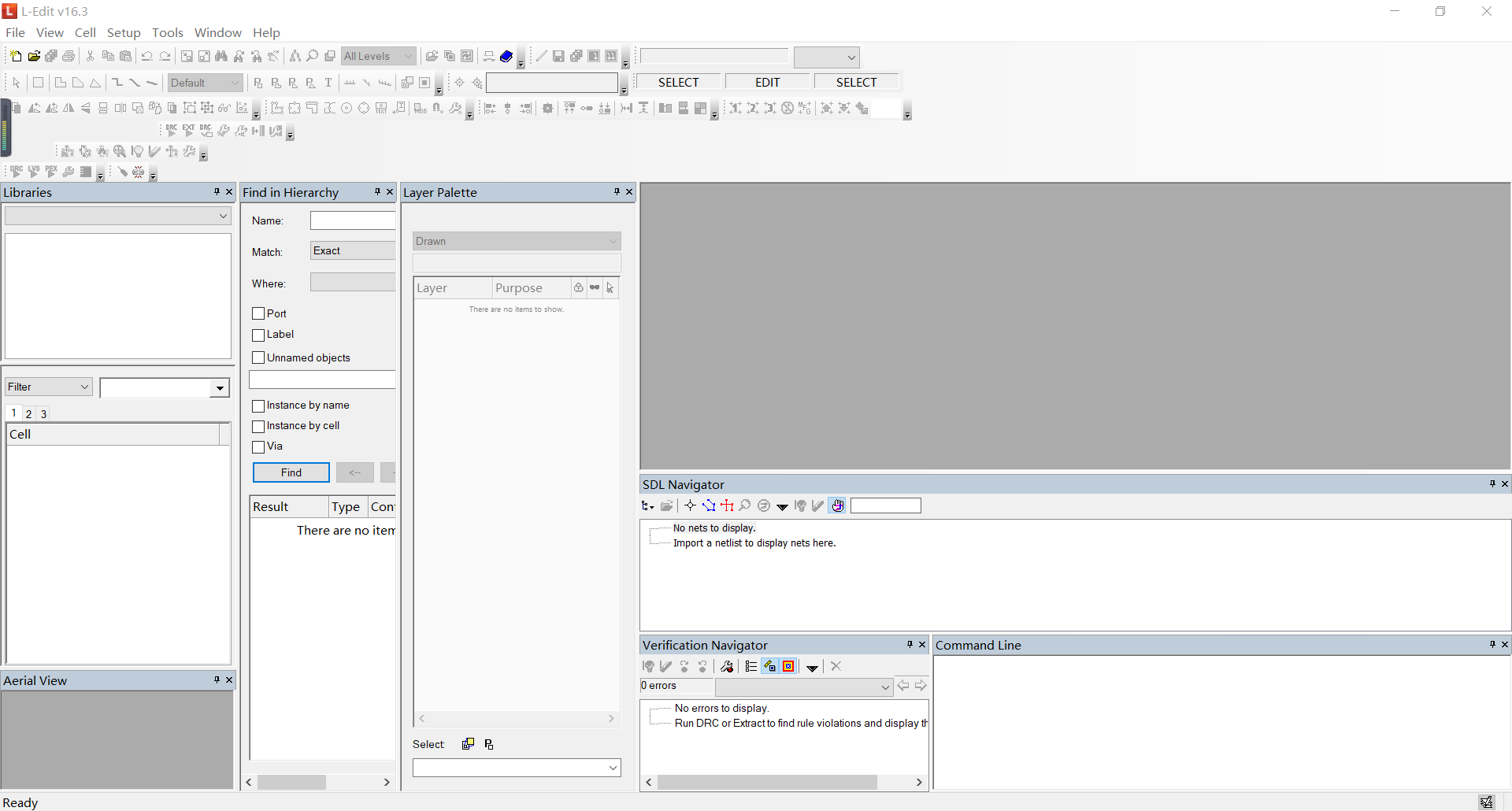Image resolution: width=1512 pixels, height=811 pixels.
Task: Click the DRC run icon in verification toolbar
Action: tap(171, 131)
